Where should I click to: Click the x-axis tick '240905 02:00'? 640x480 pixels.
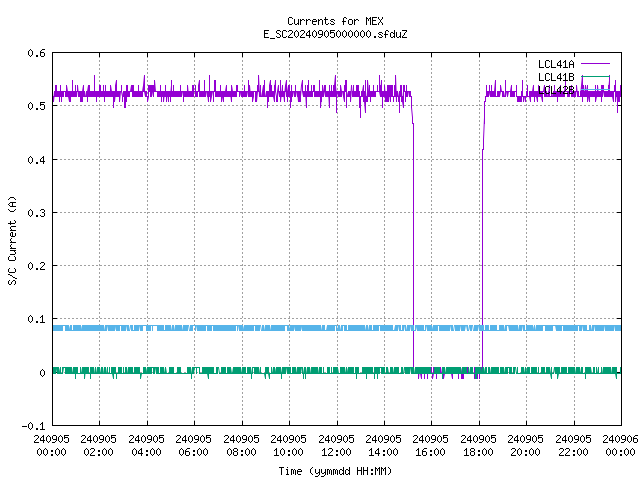tap(98, 446)
